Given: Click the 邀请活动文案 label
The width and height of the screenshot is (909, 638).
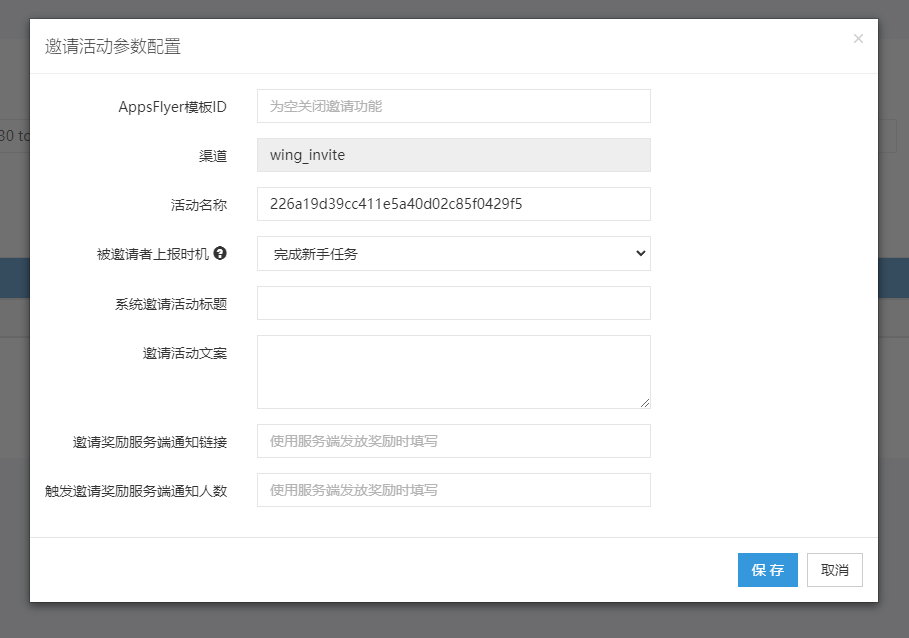Looking at the screenshot, I should coord(185,353).
